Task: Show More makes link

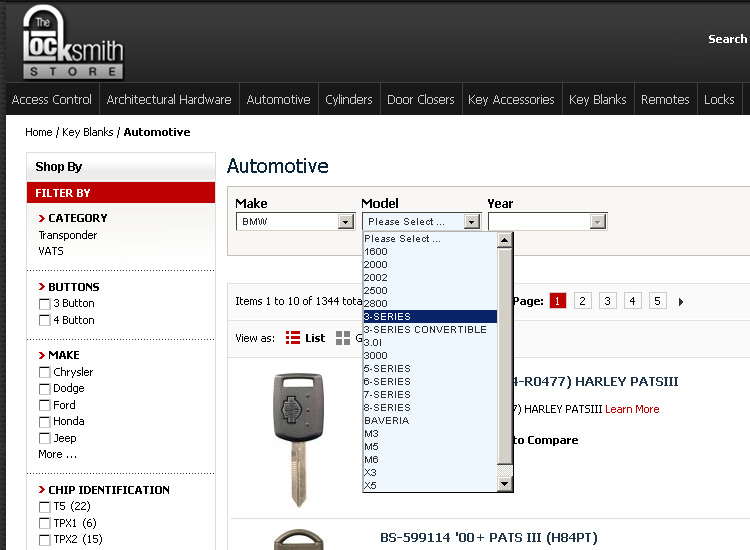Action: 57,454
